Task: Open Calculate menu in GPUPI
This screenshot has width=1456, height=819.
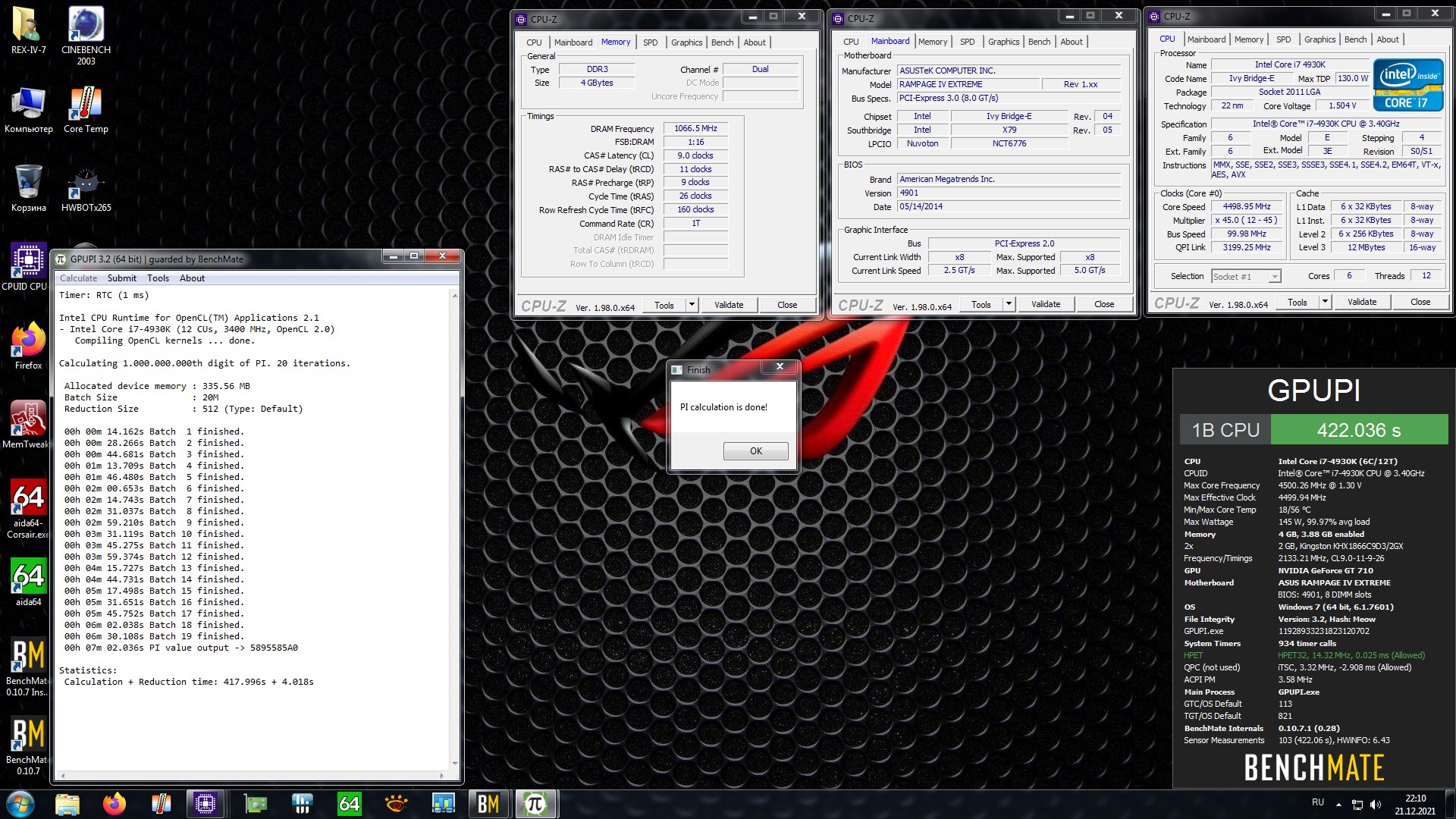Action: pyautogui.click(x=79, y=278)
